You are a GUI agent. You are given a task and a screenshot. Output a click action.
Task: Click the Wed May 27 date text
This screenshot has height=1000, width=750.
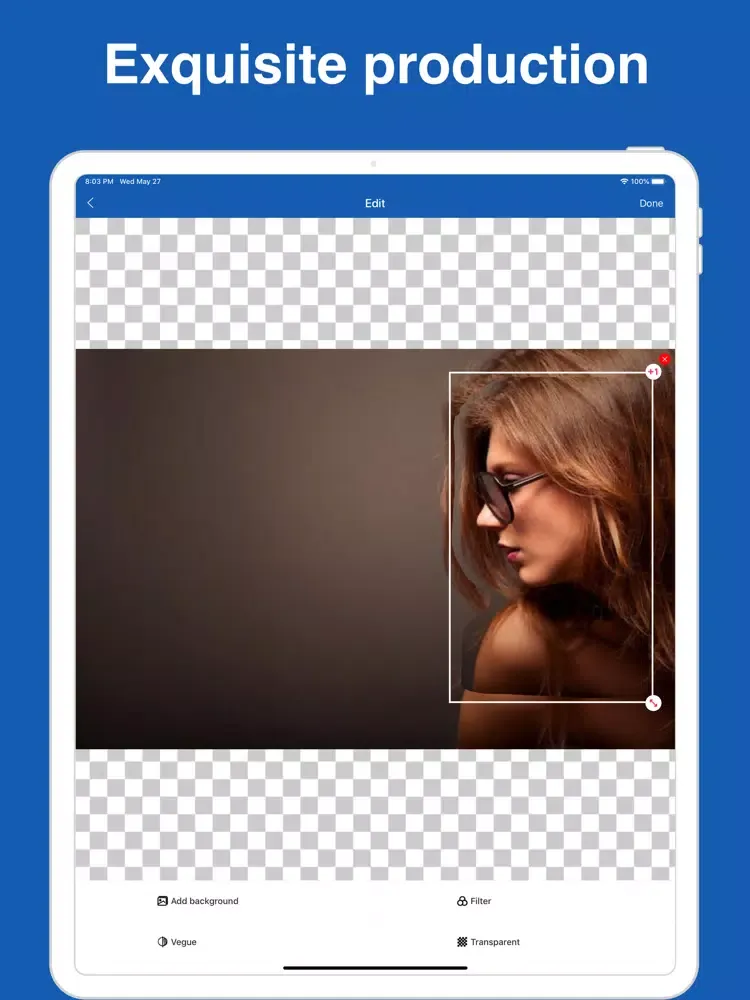pyautogui.click(x=140, y=181)
